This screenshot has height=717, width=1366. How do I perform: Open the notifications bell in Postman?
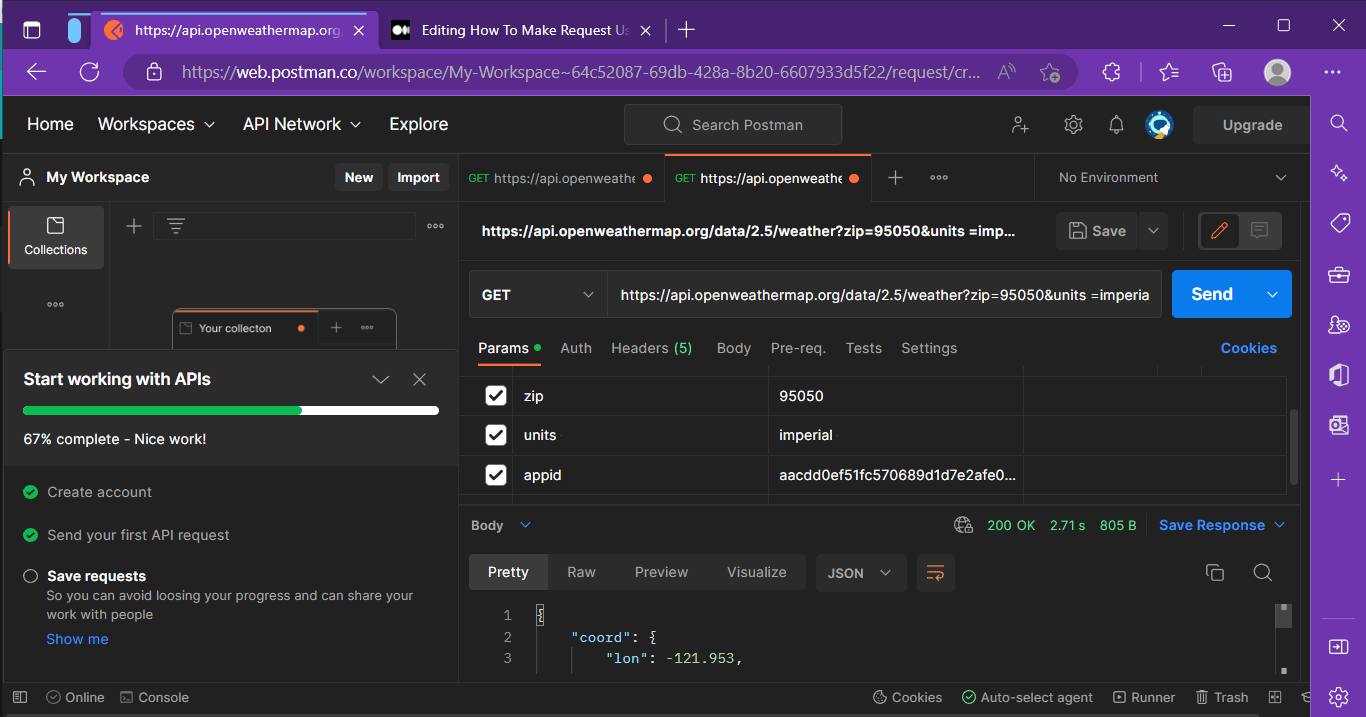(x=1116, y=125)
